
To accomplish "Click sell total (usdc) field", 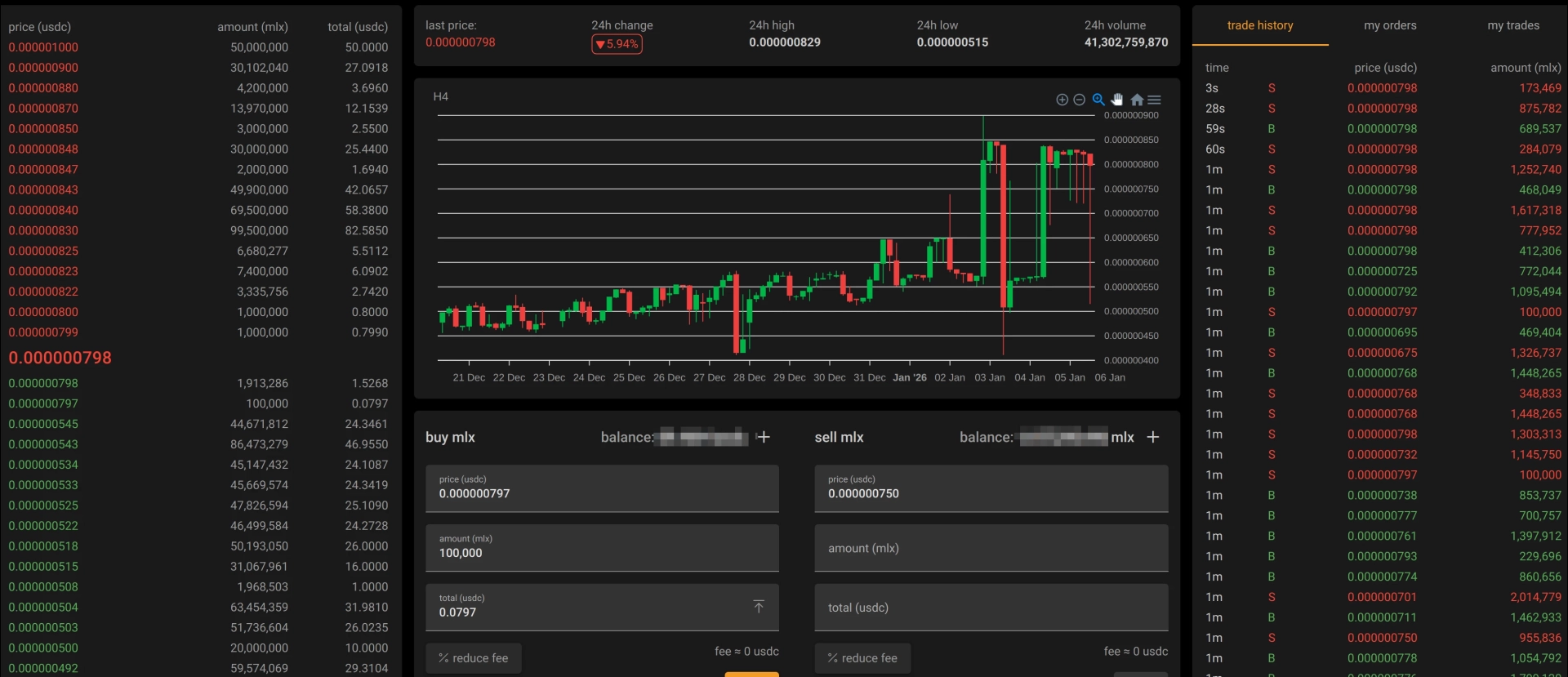I will (991, 607).
